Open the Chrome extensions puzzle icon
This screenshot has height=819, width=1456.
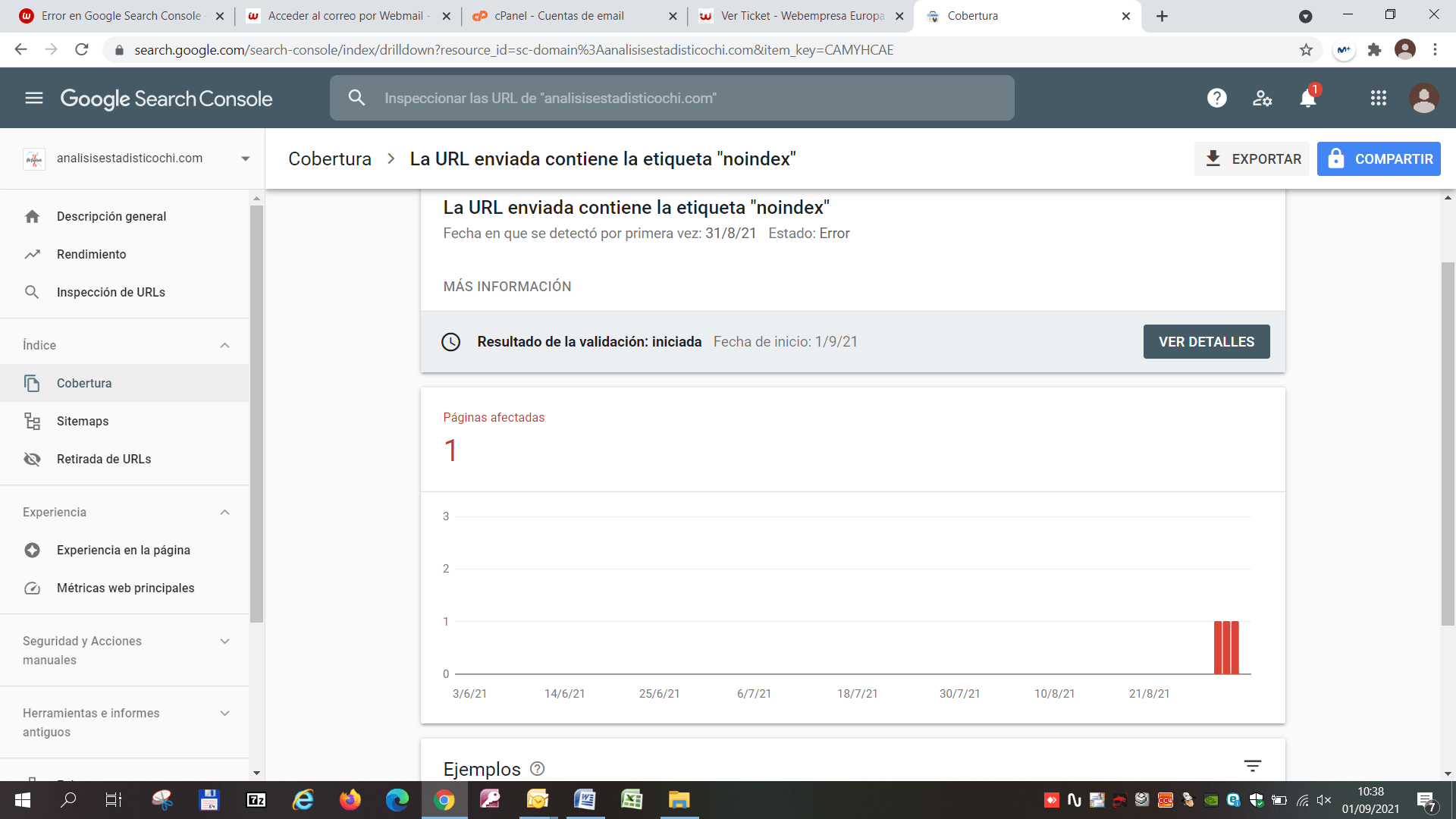(x=1374, y=50)
